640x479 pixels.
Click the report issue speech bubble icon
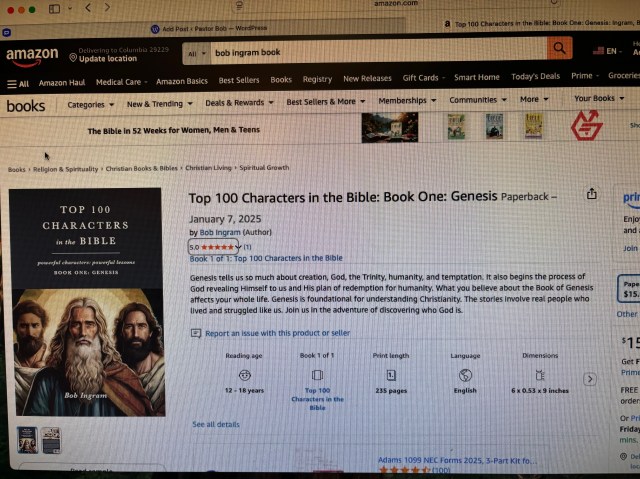point(196,333)
